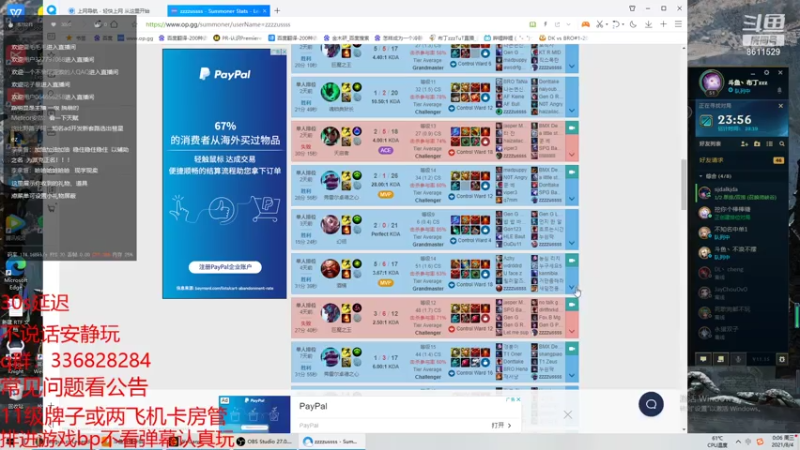Toggle voice mute icon beside summoner name
Viewport: 800px width, 450px height.
(779, 90)
